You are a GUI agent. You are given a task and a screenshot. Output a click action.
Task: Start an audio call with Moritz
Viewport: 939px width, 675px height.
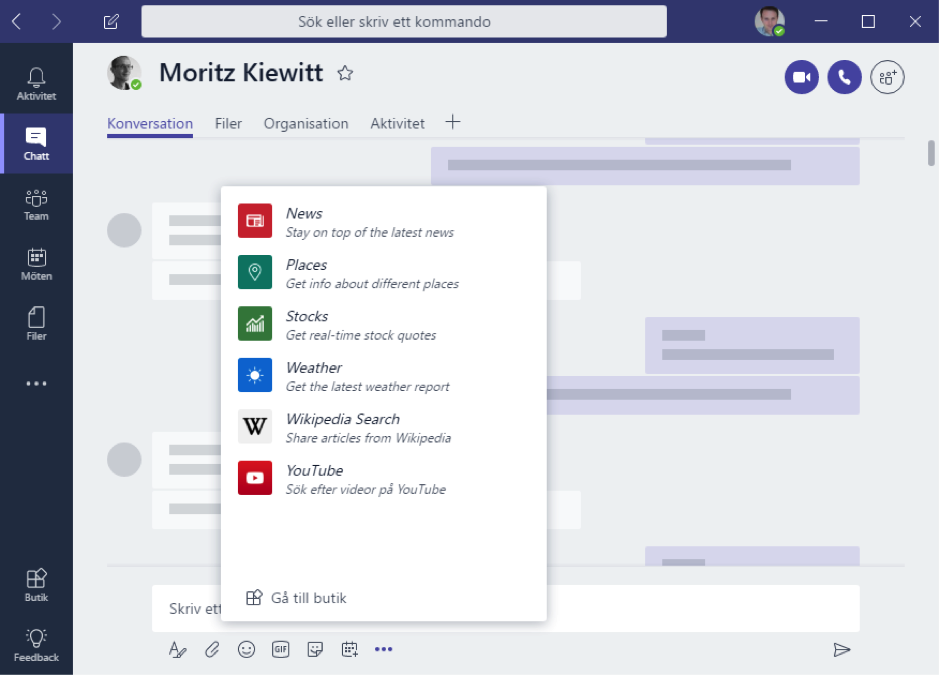pyautogui.click(x=844, y=77)
